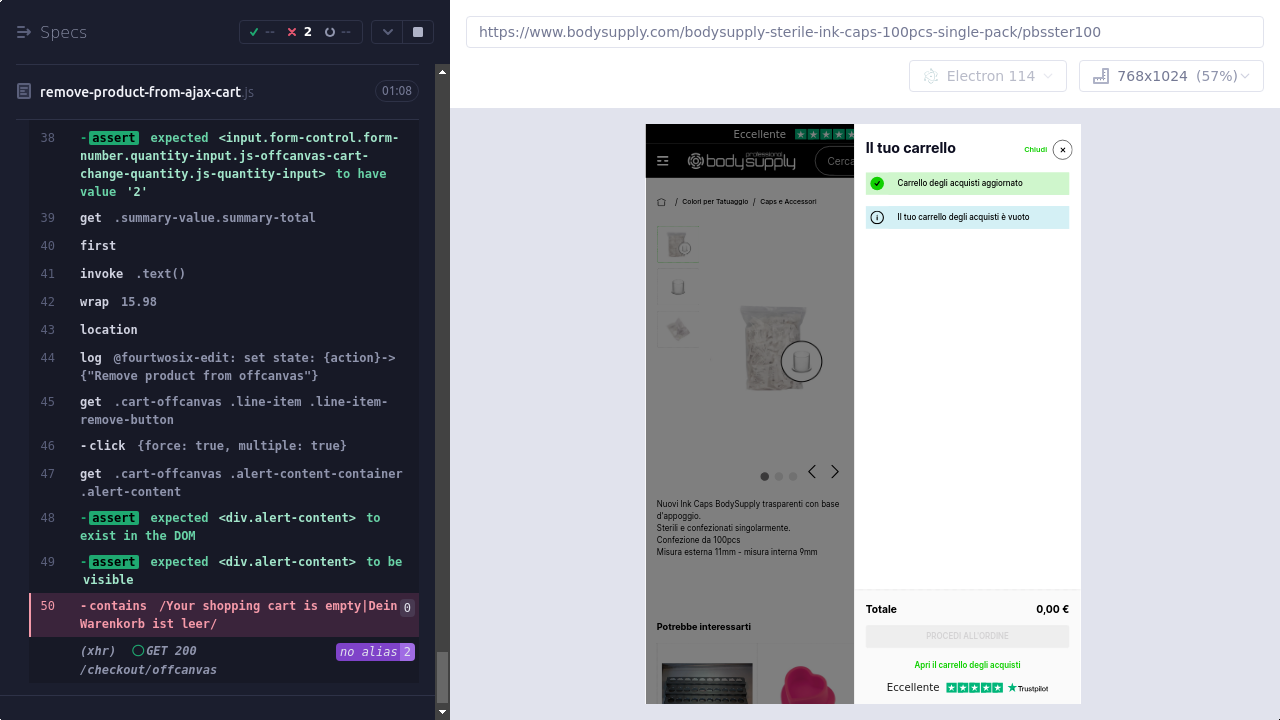1280x720 pixels.
Task: Click the failed tests red X counter
Action: click(x=299, y=32)
